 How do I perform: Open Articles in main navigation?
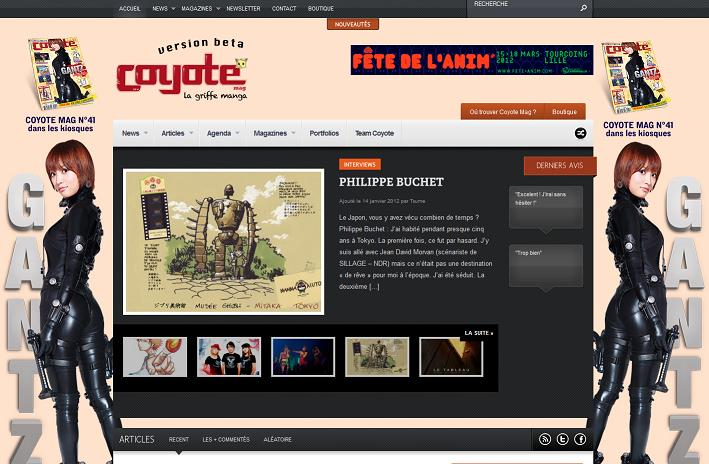coord(173,133)
